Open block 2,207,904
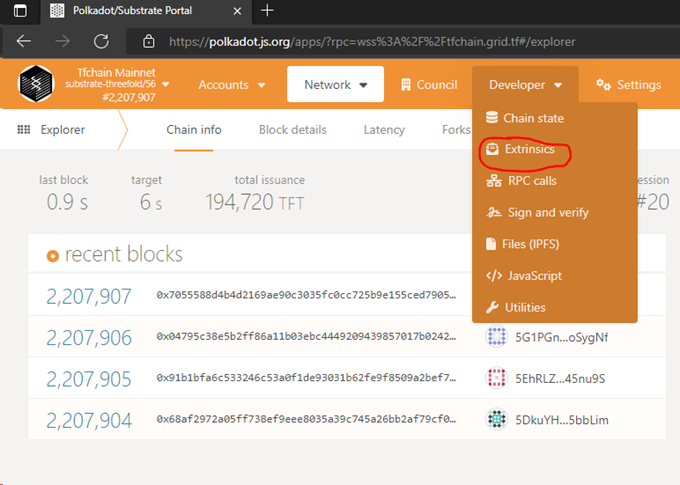Image resolution: width=680 pixels, height=485 pixels. [88, 420]
